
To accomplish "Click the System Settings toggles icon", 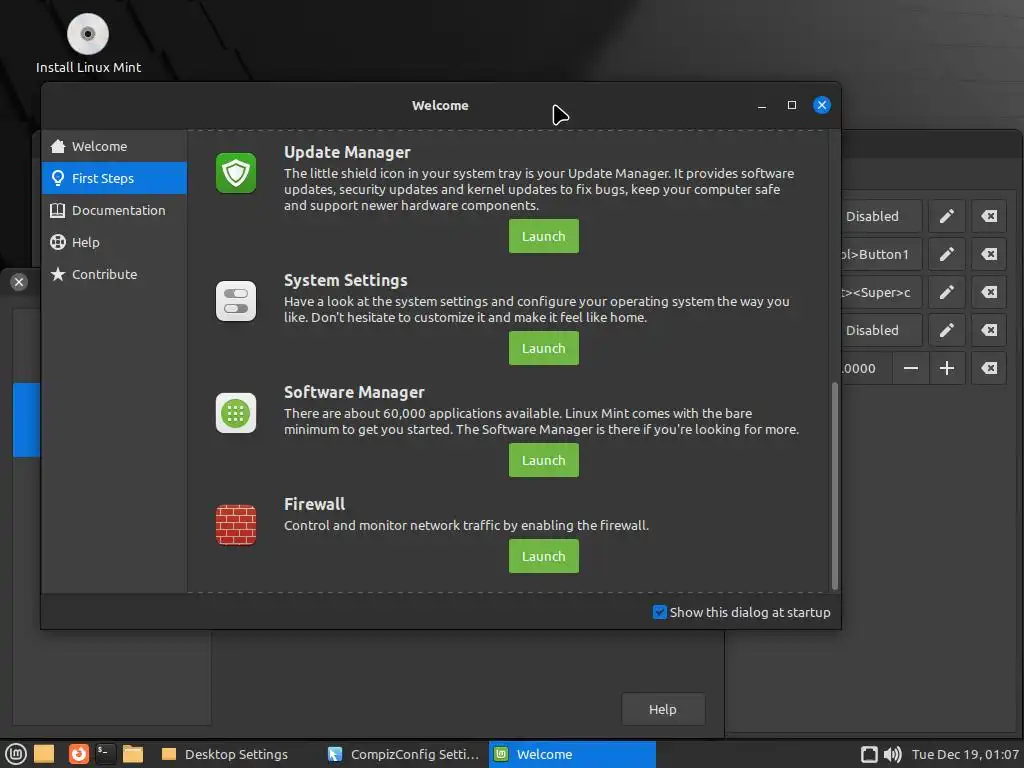I will pyautogui.click(x=236, y=301).
